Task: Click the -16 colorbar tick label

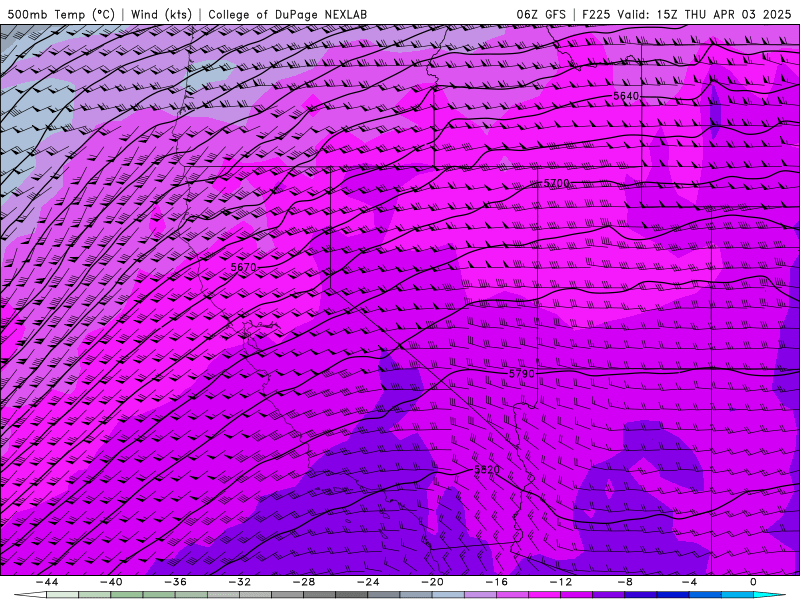Action: coord(496,582)
